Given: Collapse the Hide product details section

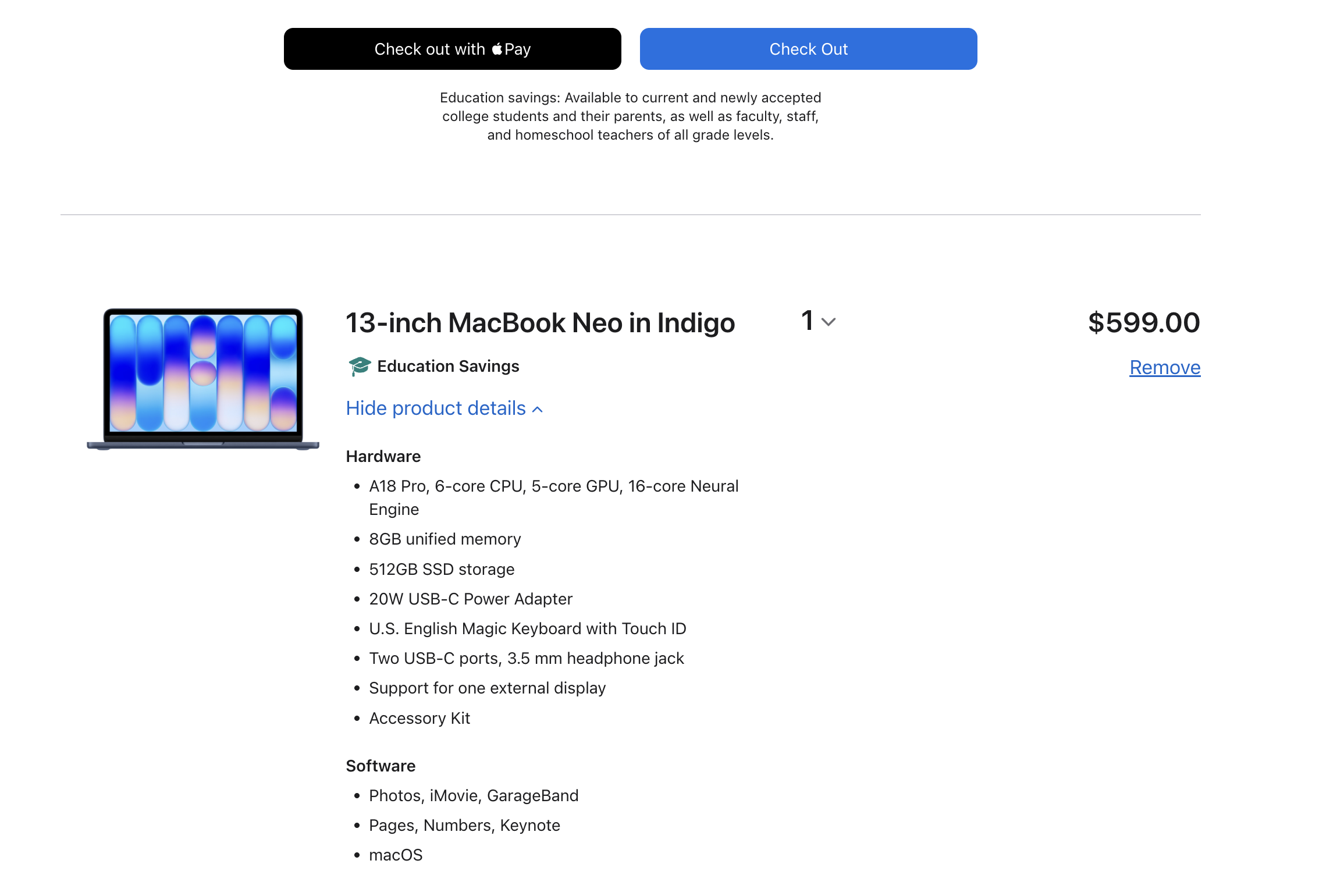Looking at the screenshot, I should (436, 408).
